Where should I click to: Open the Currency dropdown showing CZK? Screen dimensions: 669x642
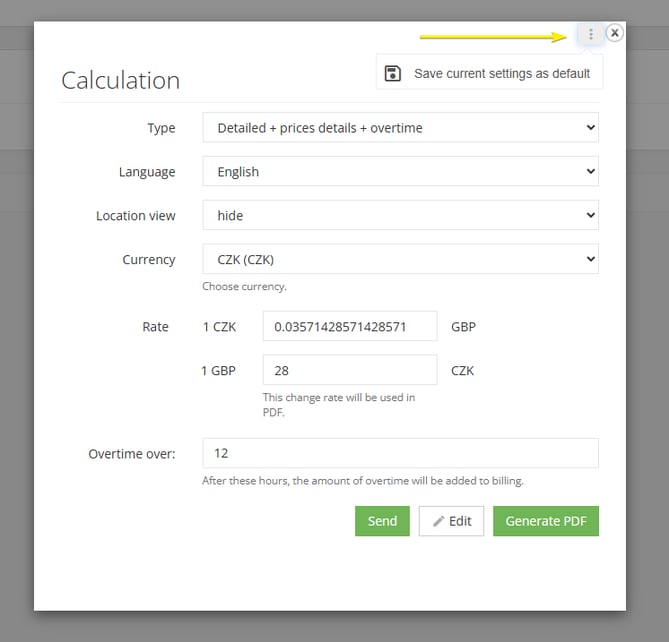401,259
